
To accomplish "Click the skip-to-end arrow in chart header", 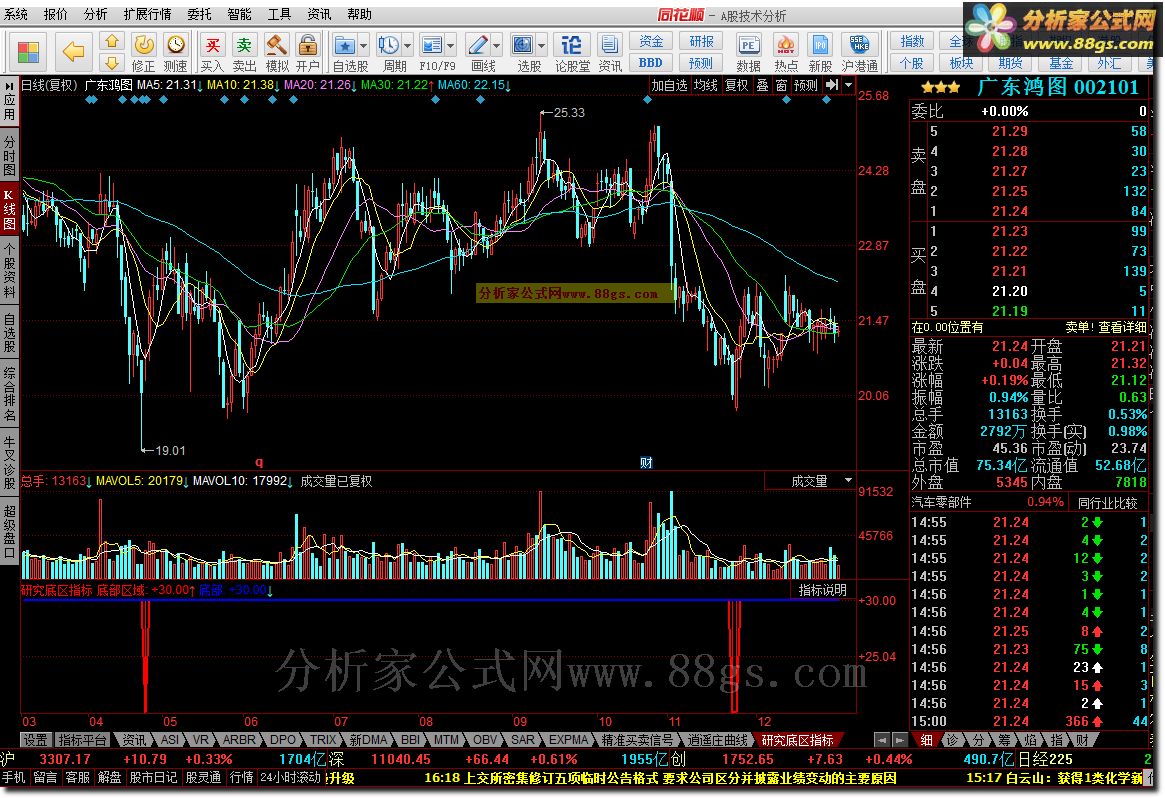I will [831, 85].
